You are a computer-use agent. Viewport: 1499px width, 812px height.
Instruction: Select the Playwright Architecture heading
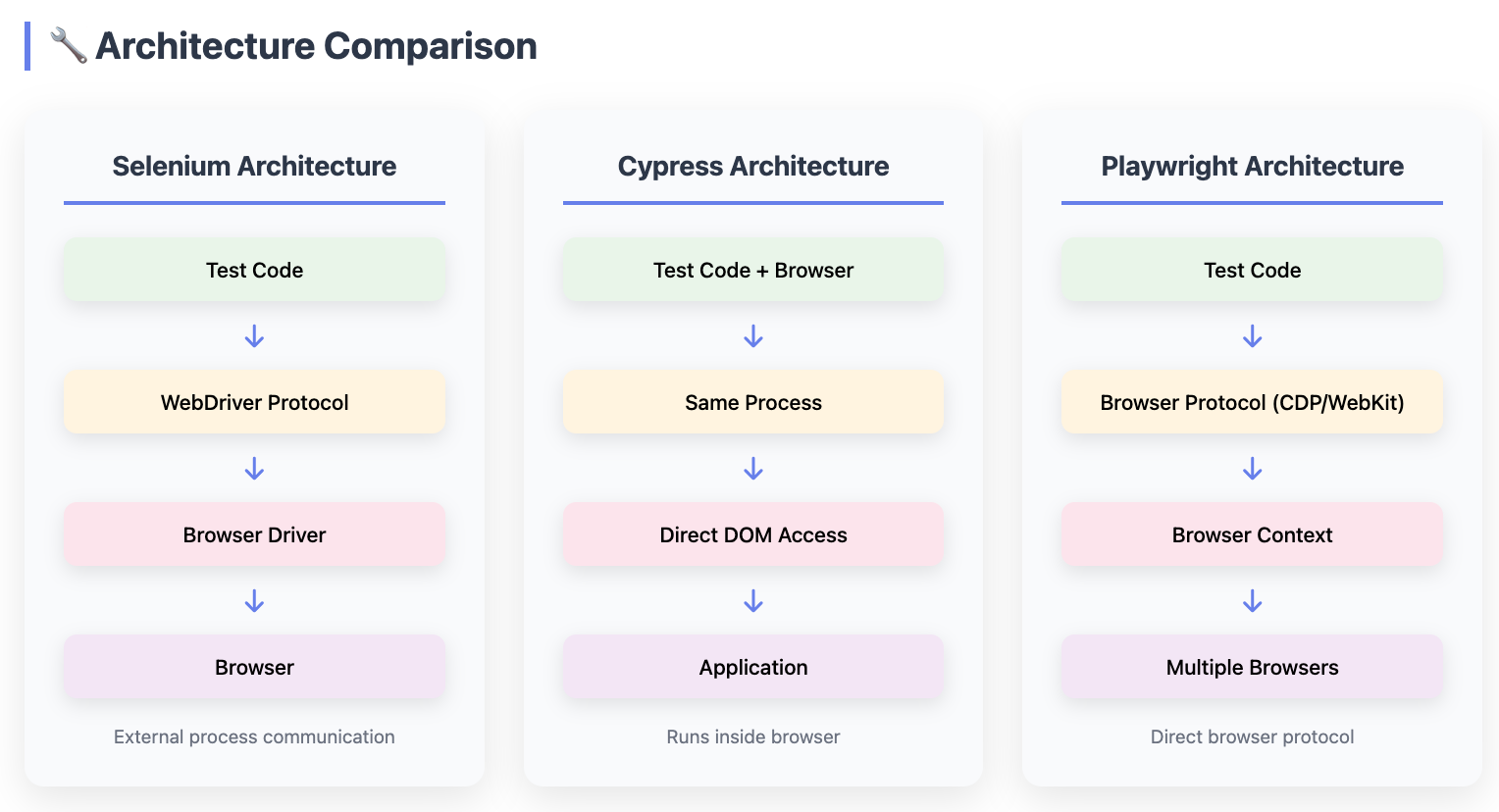pyautogui.click(x=1252, y=166)
